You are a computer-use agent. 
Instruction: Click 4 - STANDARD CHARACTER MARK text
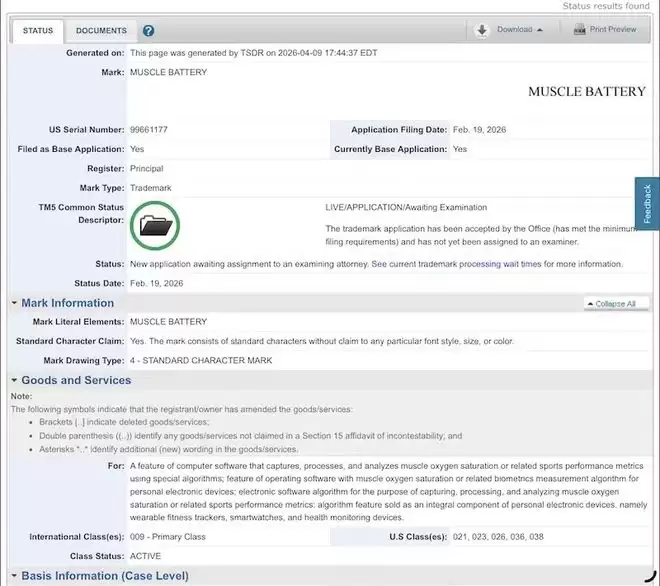[201, 360]
